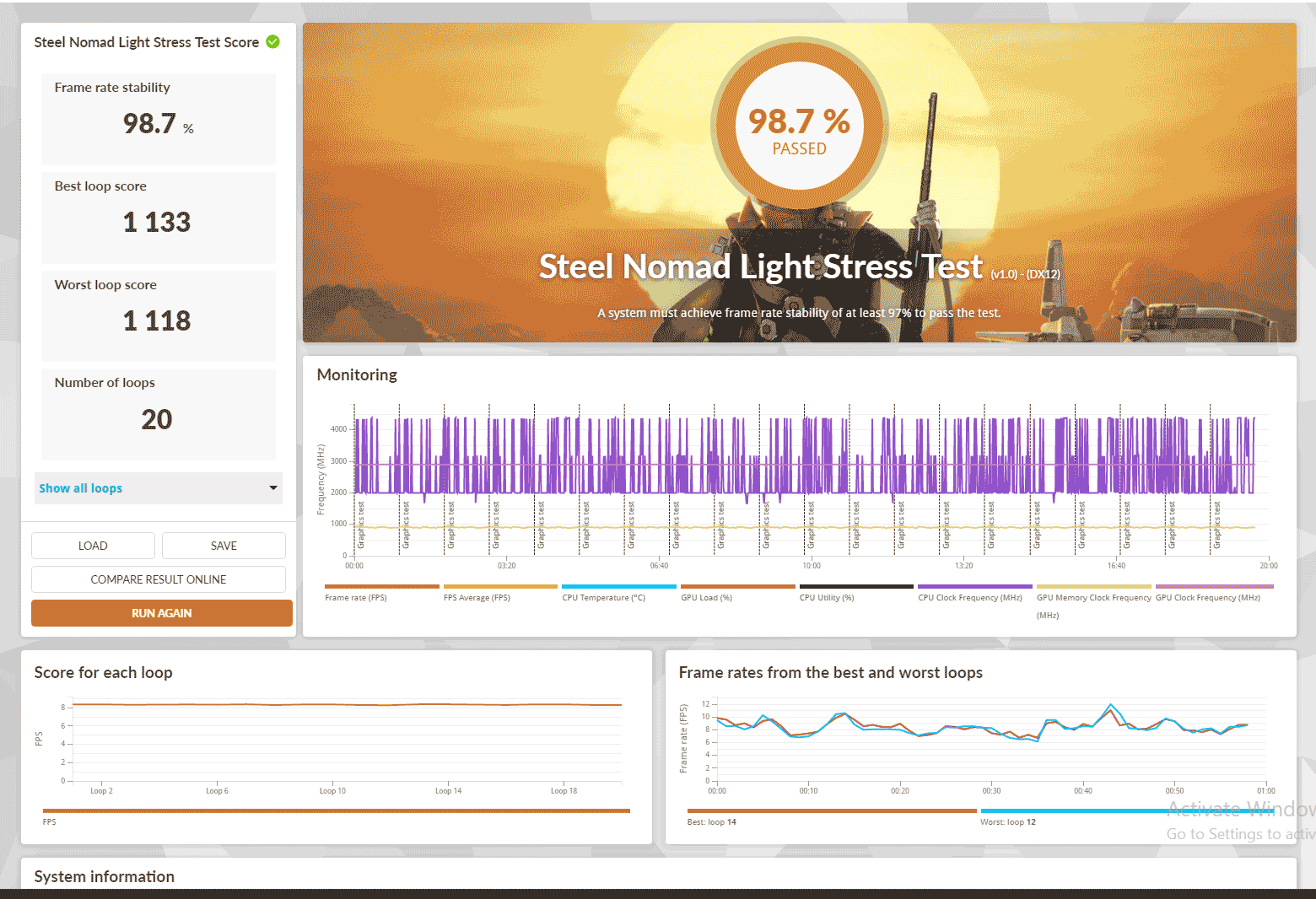
Task: Click the RUN AGAIN button
Action: (x=162, y=613)
